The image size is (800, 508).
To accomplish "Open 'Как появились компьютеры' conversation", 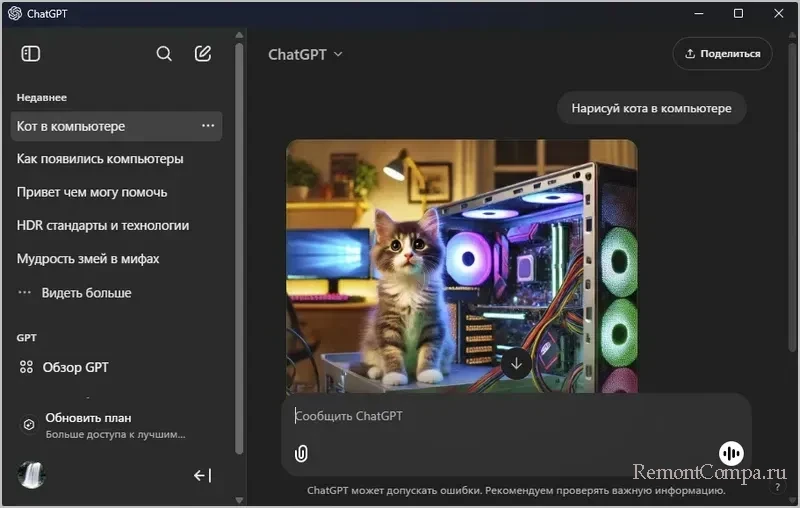I will 100,159.
